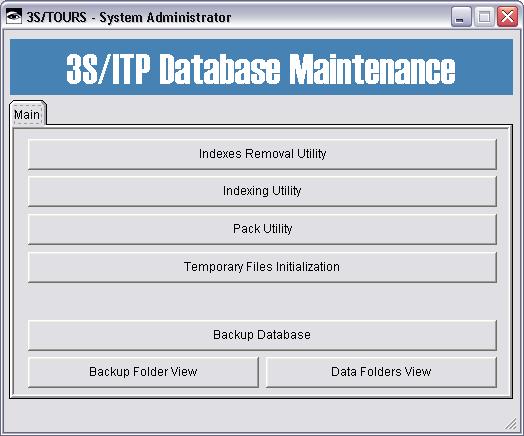Viewport: 524px width, 436px height.
Task: Open Data Folders View
Action: pos(381,372)
